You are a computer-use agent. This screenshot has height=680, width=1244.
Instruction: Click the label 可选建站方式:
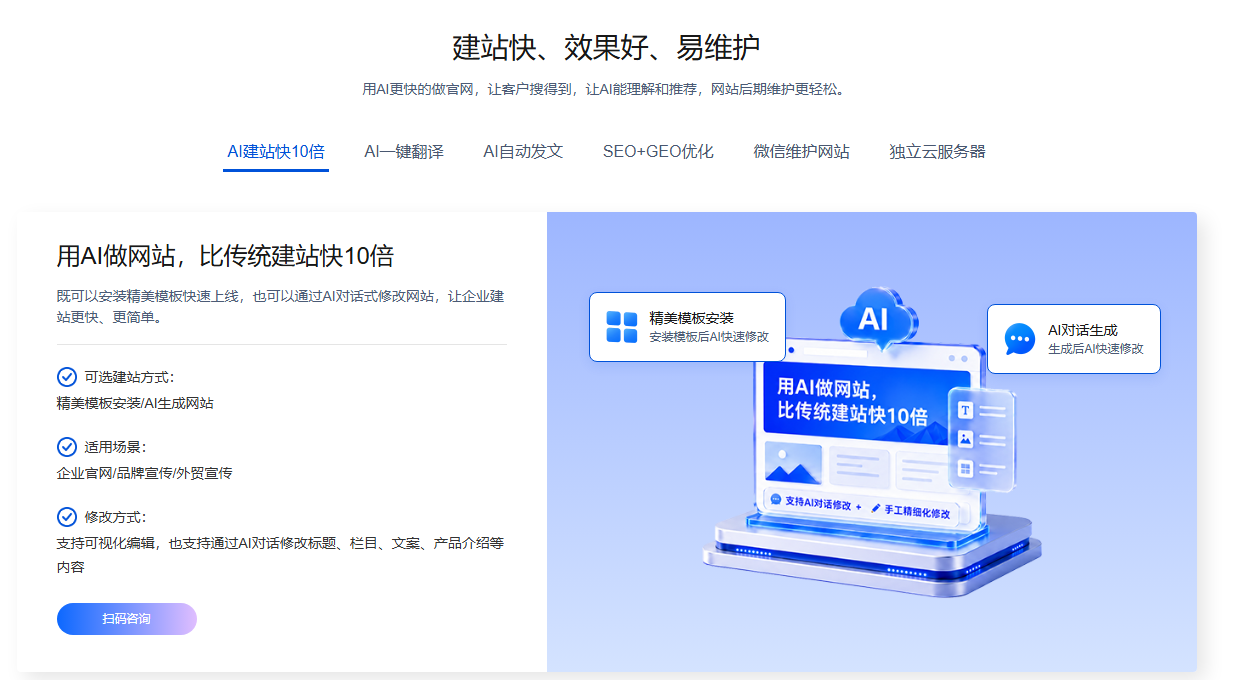[129, 377]
